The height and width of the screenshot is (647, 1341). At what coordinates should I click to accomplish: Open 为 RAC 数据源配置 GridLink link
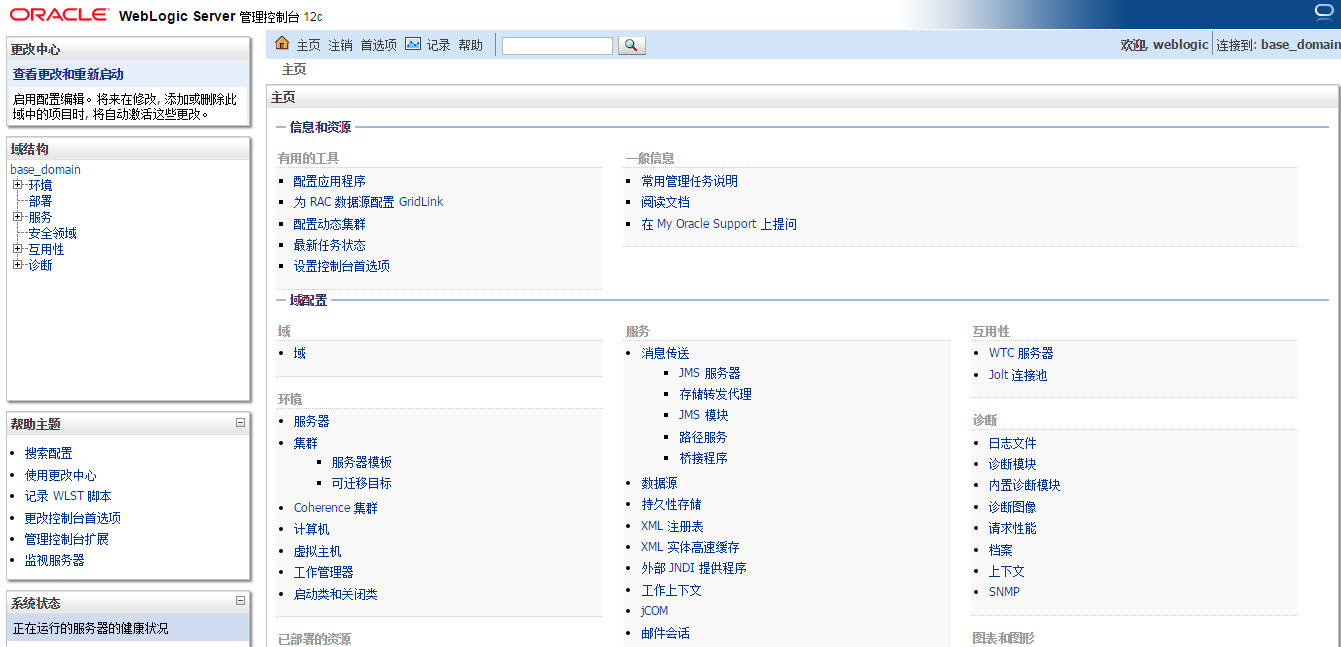click(x=368, y=202)
